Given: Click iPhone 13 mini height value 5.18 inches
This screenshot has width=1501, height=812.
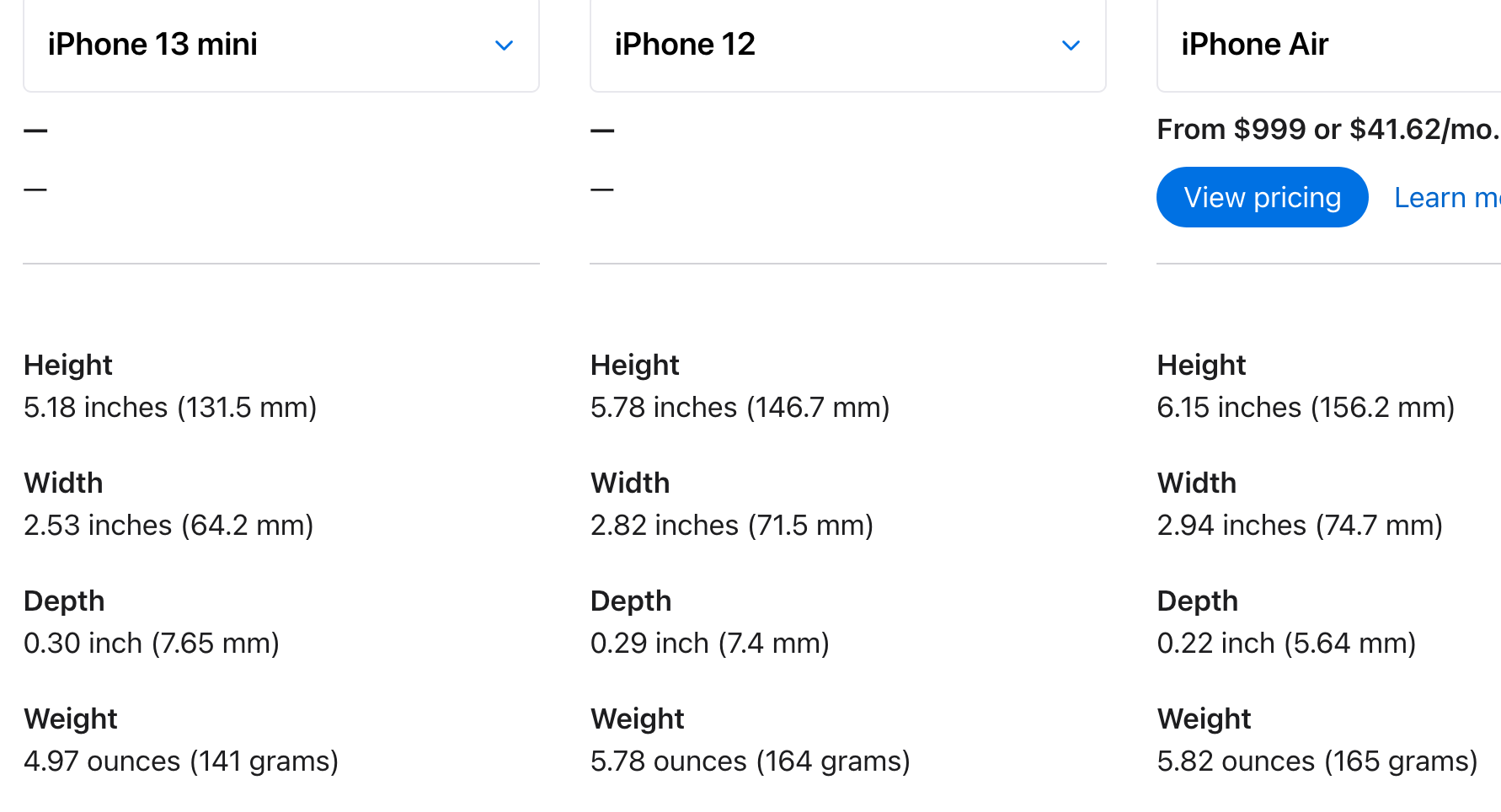Looking at the screenshot, I should coord(170,408).
